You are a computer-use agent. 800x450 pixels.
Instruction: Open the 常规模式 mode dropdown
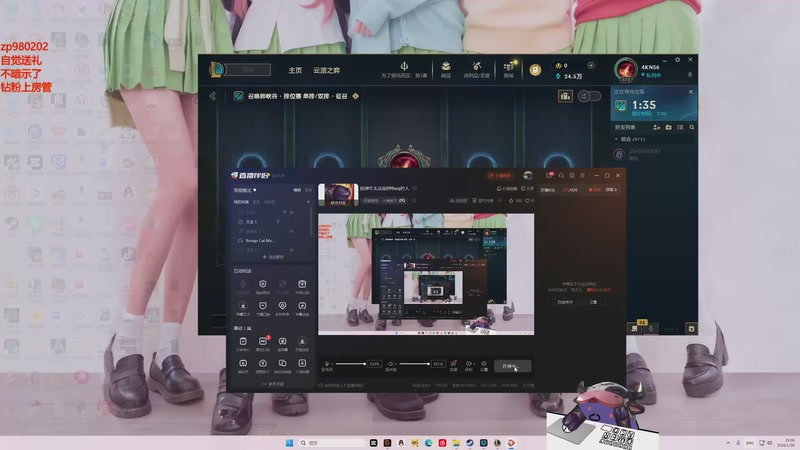245,190
